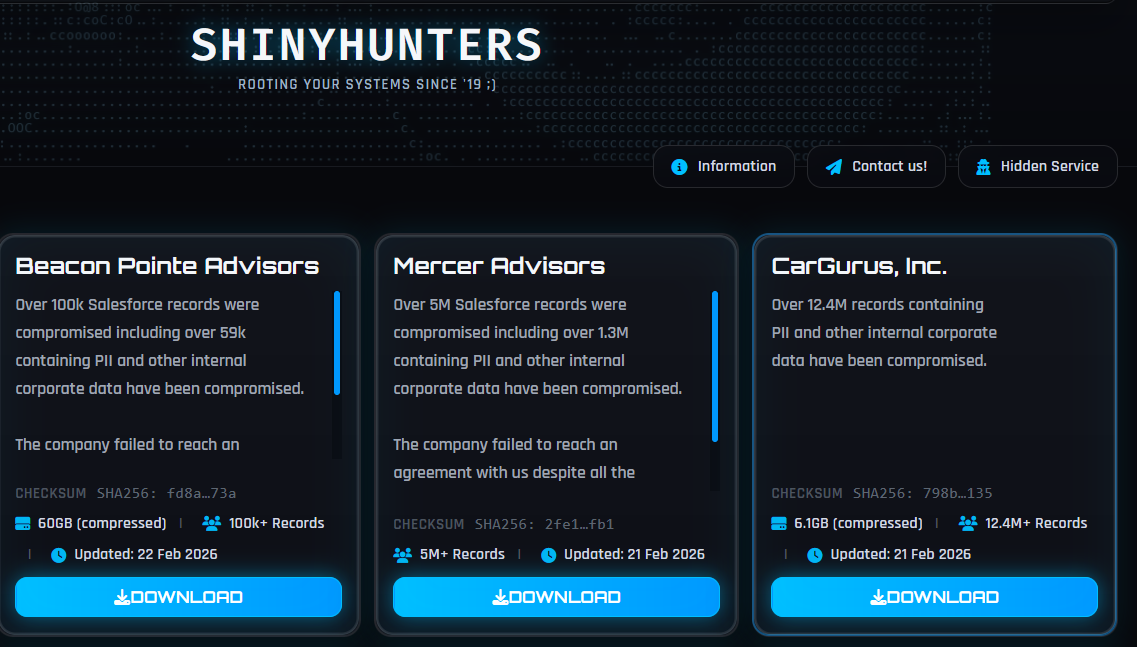
Task: Open the Hidden Service link
Action: [x=1038, y=166]
